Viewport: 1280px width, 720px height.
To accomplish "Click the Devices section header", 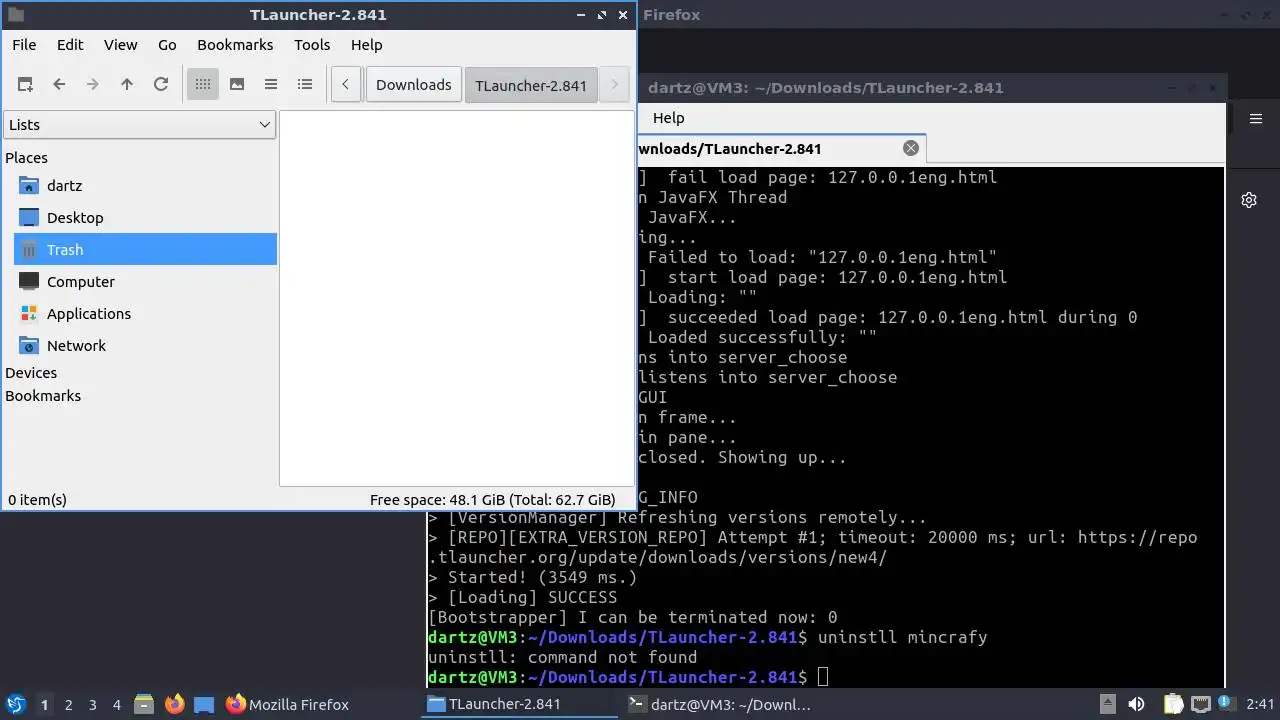I will point(31,373).
